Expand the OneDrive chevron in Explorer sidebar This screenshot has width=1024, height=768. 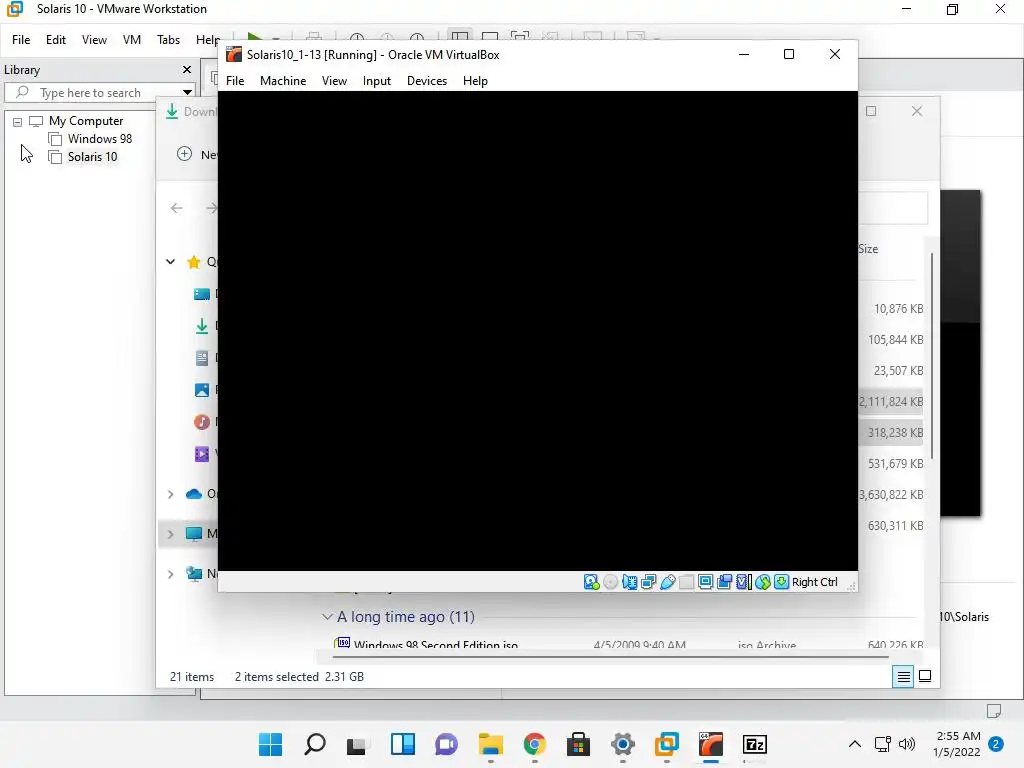point(170,494)
